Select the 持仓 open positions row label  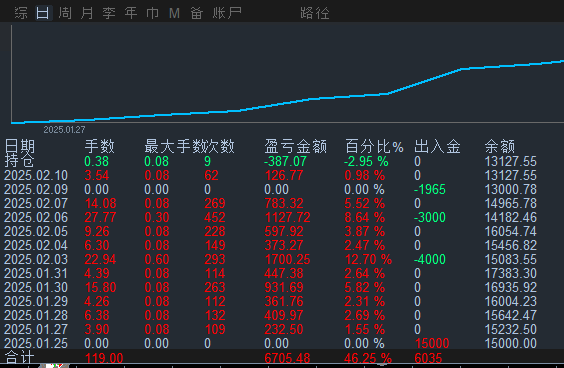coord(19,161)
